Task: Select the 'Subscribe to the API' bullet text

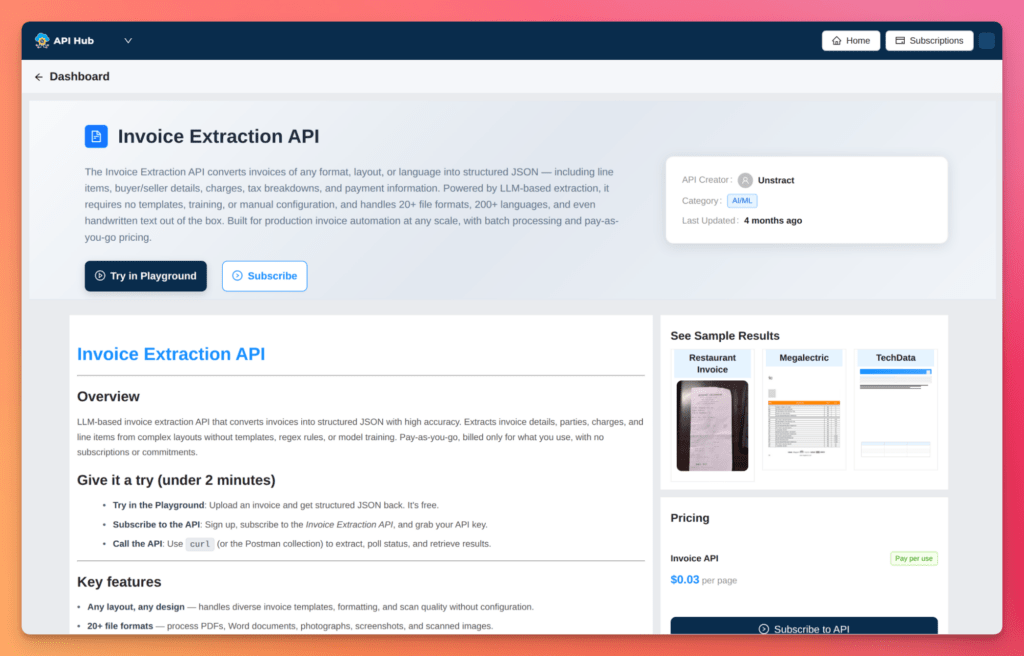Action: pyautogui.click(x=156, y=525)
